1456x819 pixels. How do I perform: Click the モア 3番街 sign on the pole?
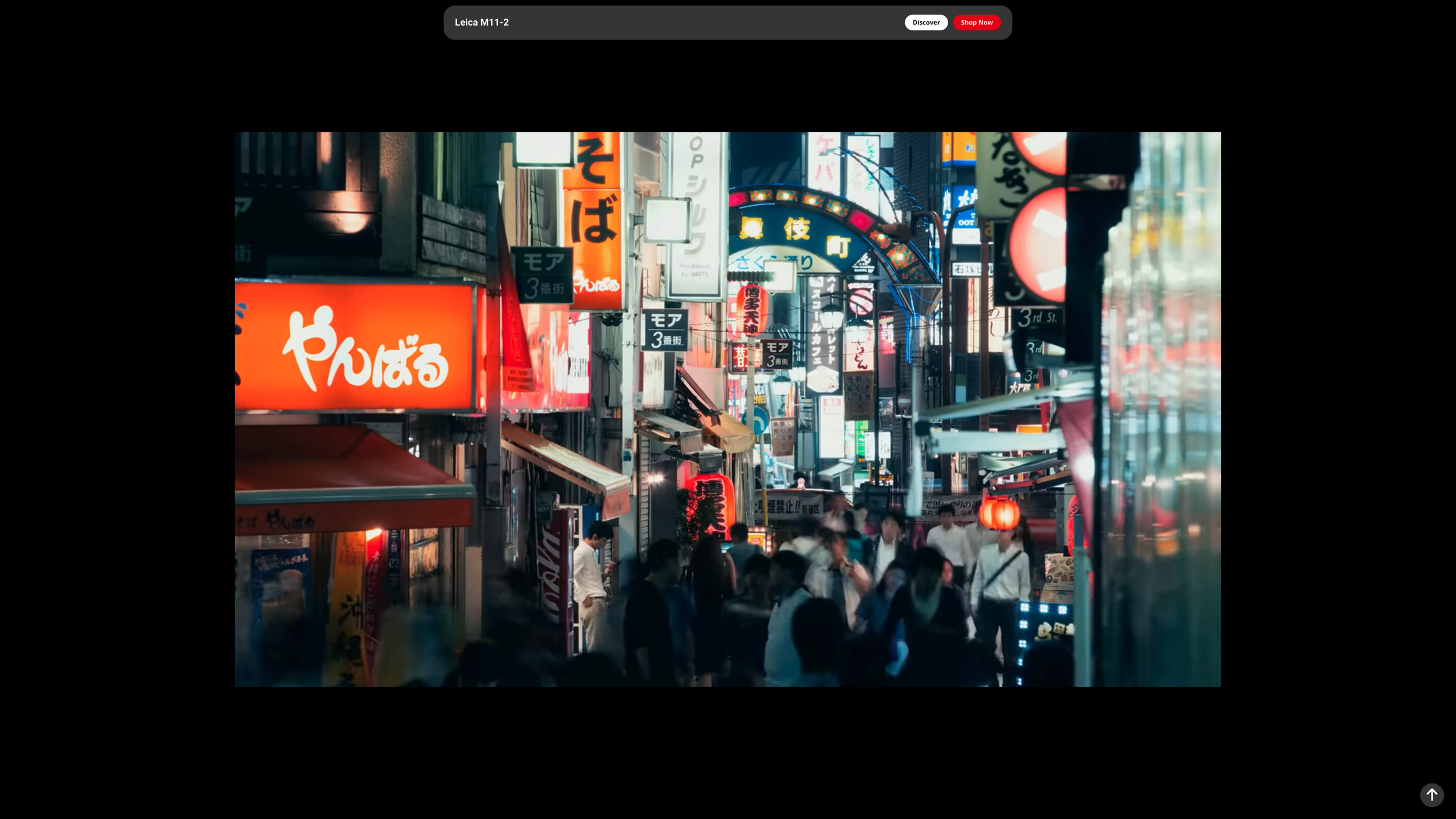tap(665, 330)
